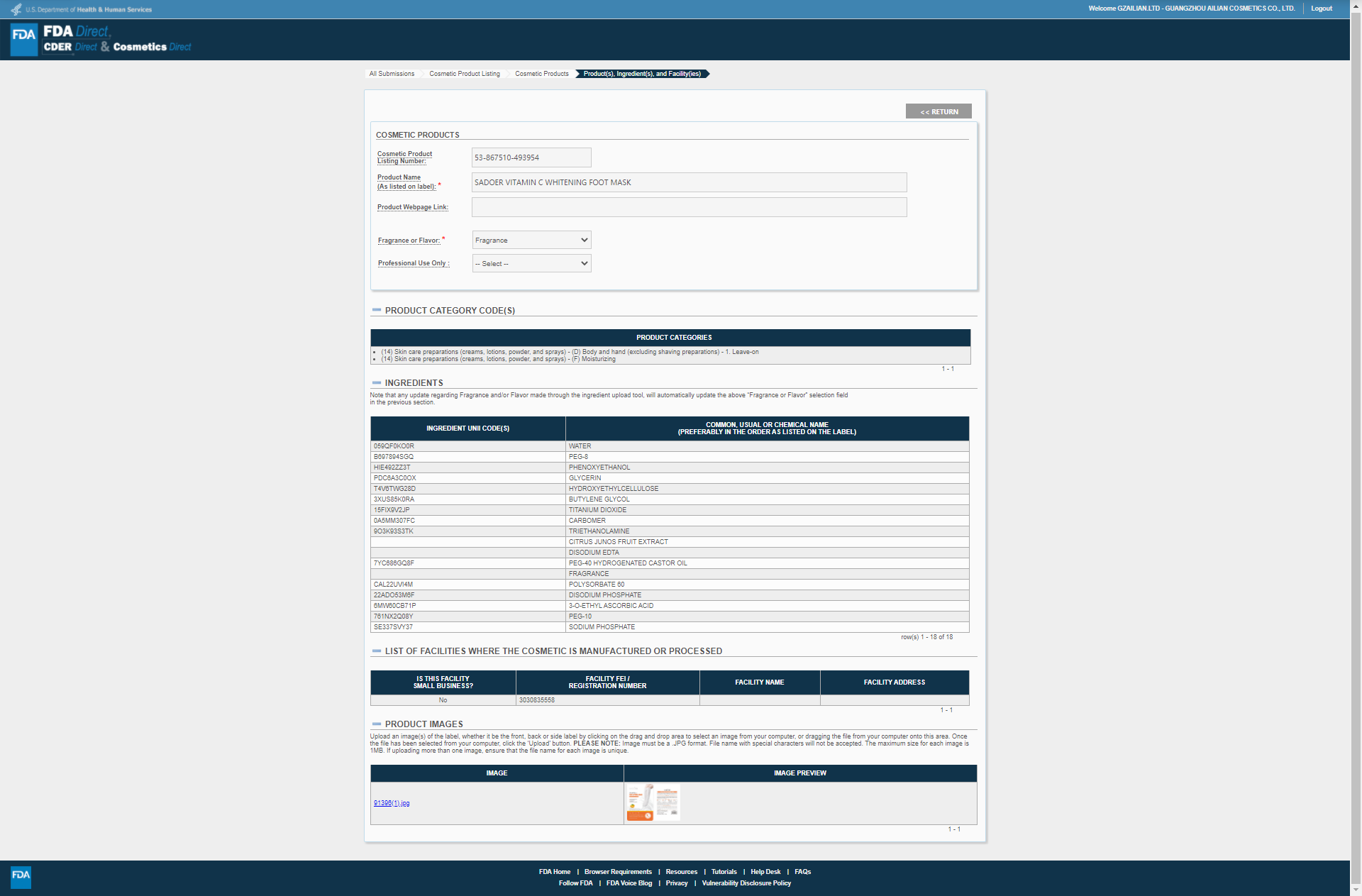1362x896 pixels.
Task: Click the Logout link
Action: 1321,9
